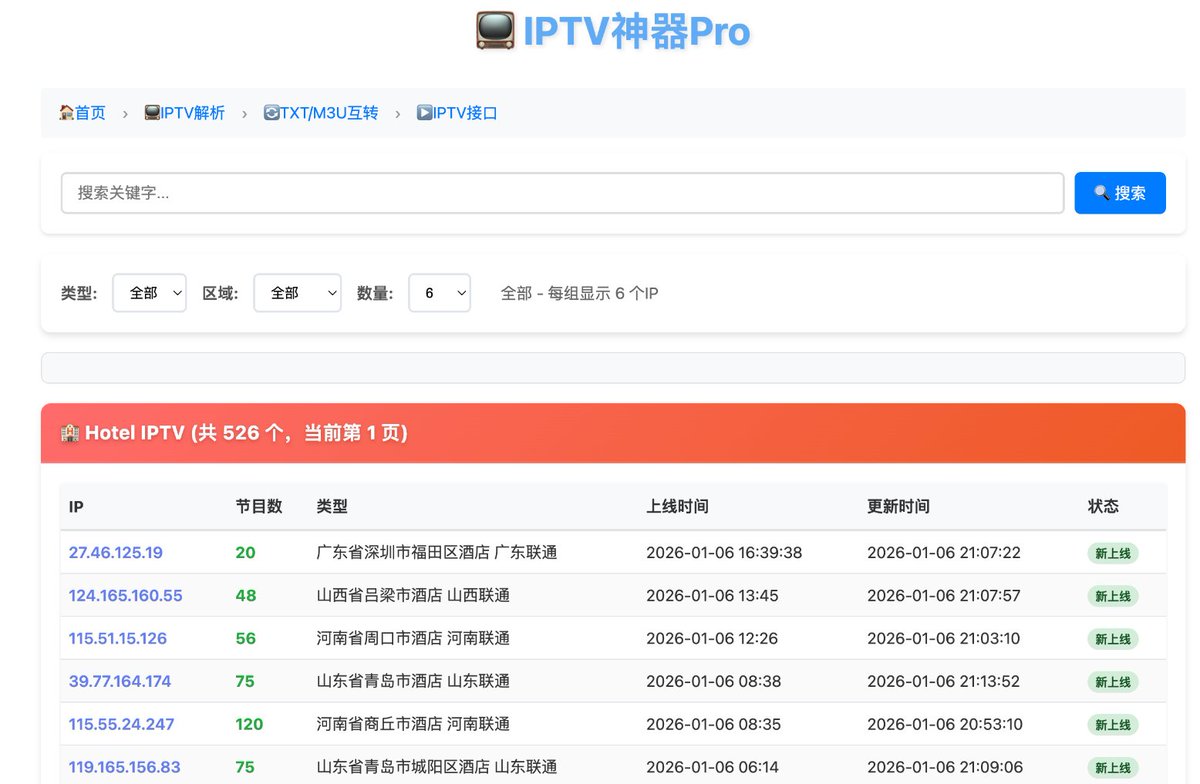Click the Hotel IPTV header banner
Viewport: 1200px width, 784px height.
coord(613,433)
